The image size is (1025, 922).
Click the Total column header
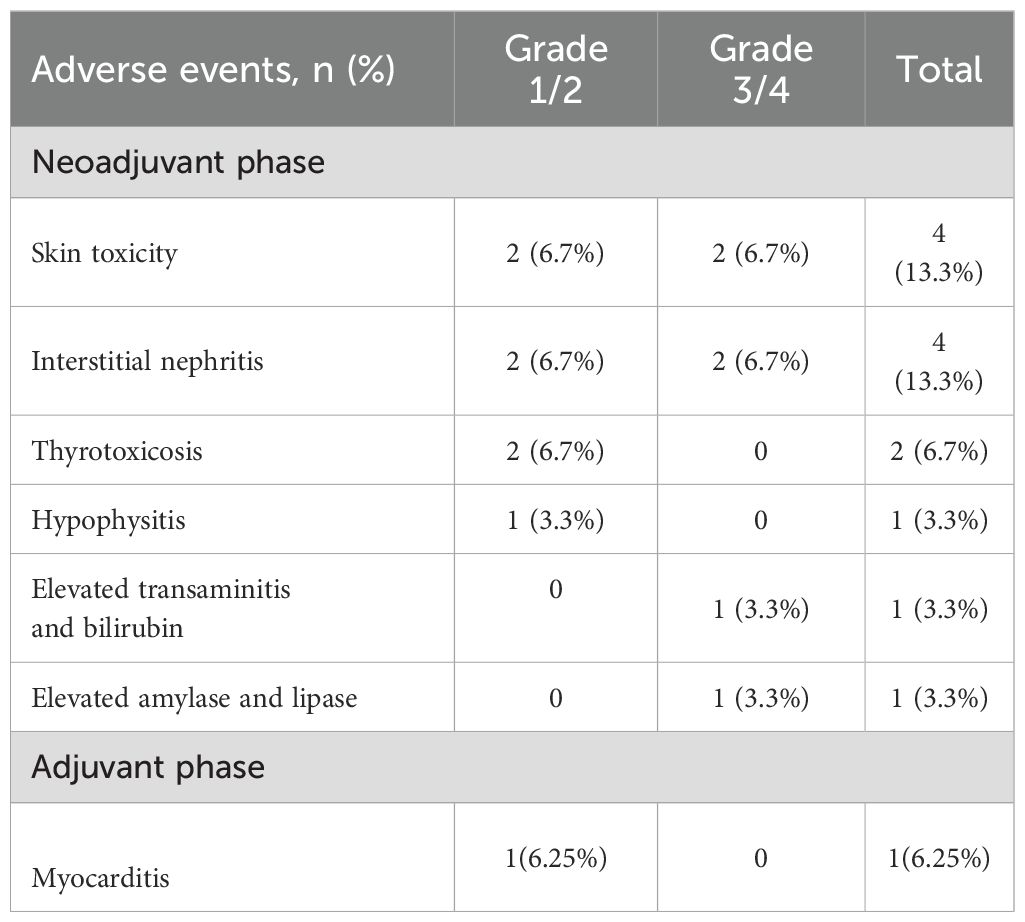click(939, 69)
